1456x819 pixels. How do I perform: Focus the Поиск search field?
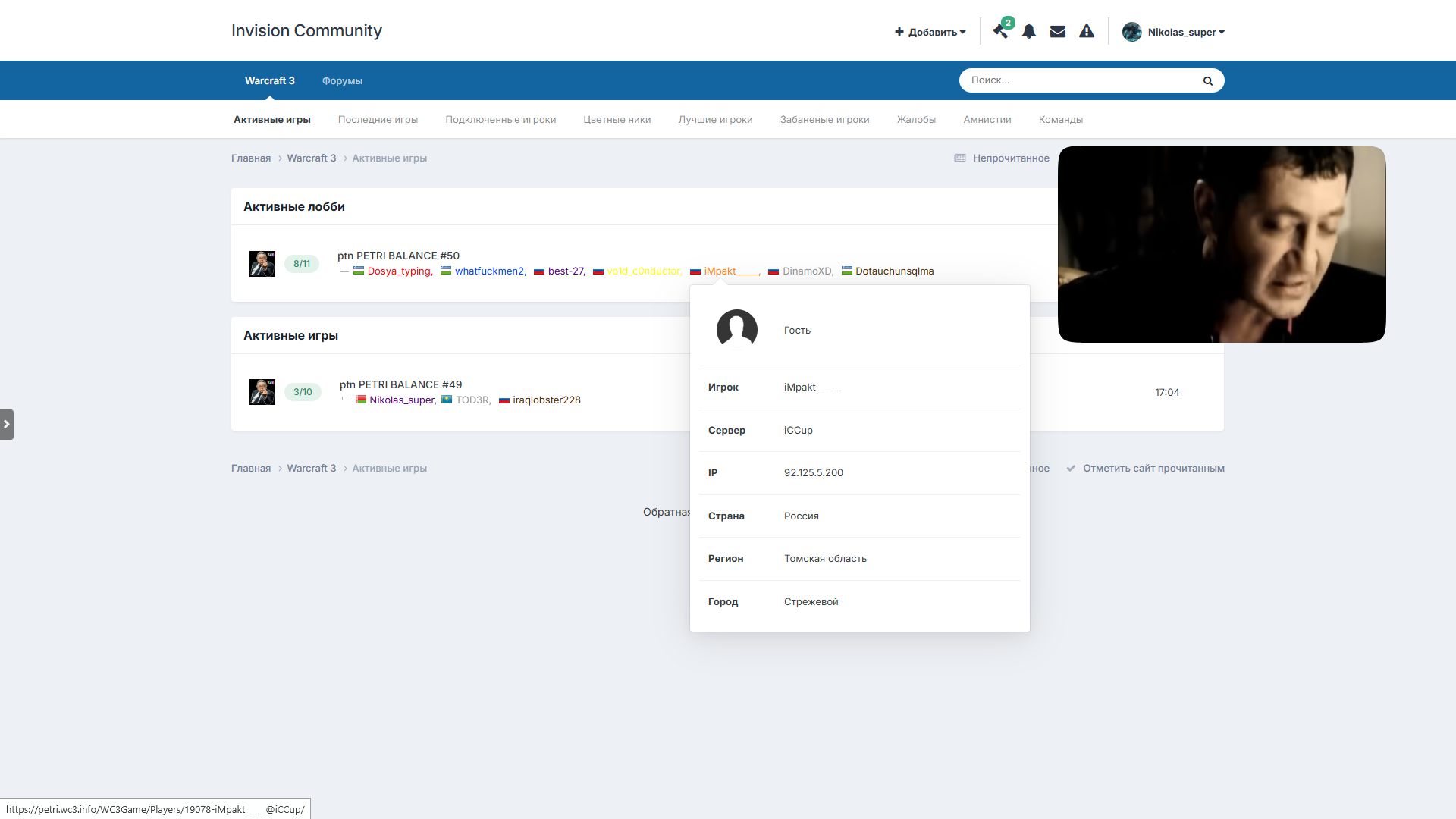(1081, 80)
